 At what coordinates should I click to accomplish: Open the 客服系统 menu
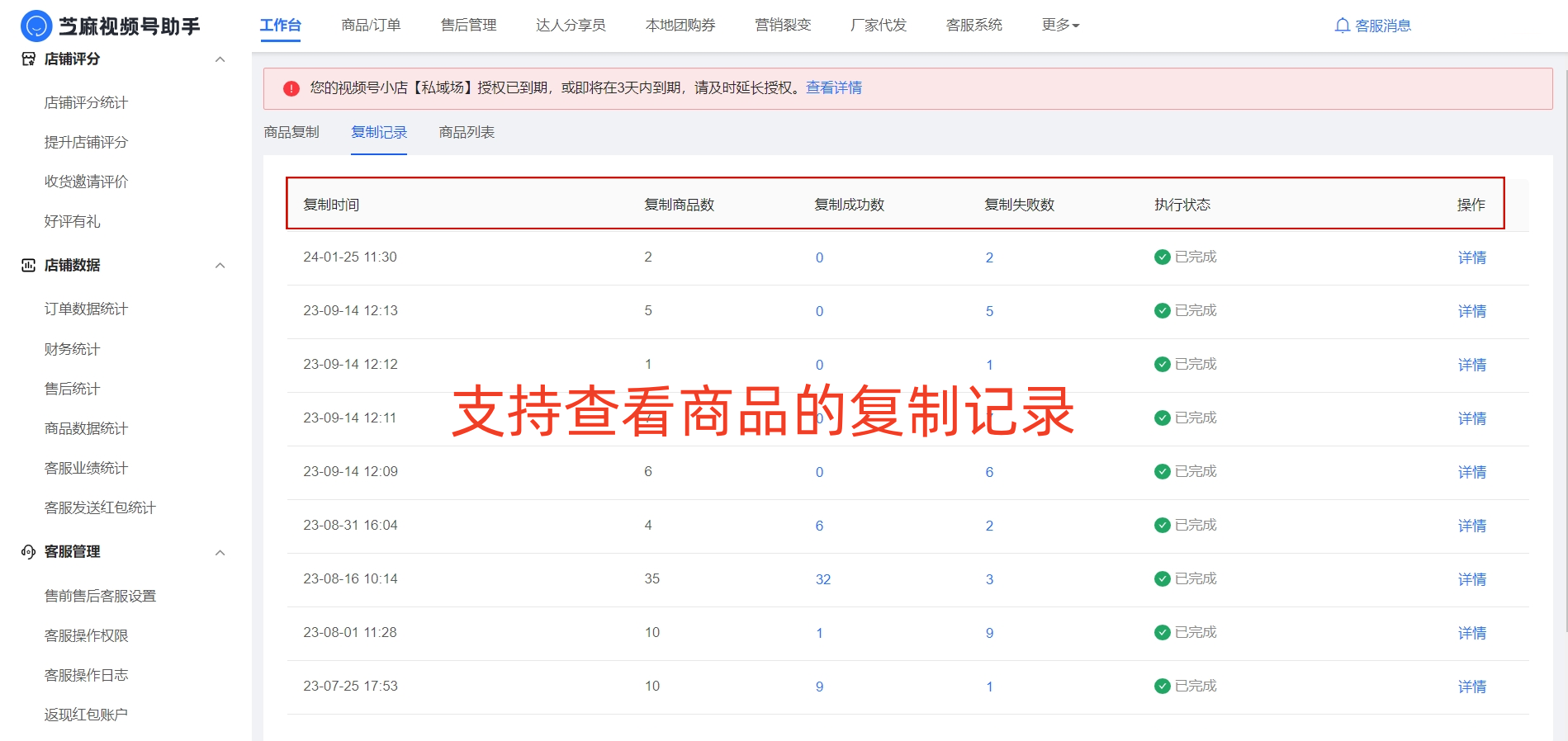pyautogui.click(x=974, y=26)
